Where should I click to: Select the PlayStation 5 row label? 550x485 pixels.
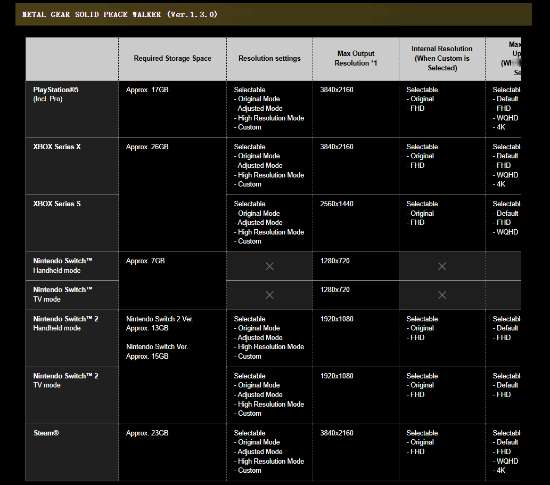pos(56,94)
